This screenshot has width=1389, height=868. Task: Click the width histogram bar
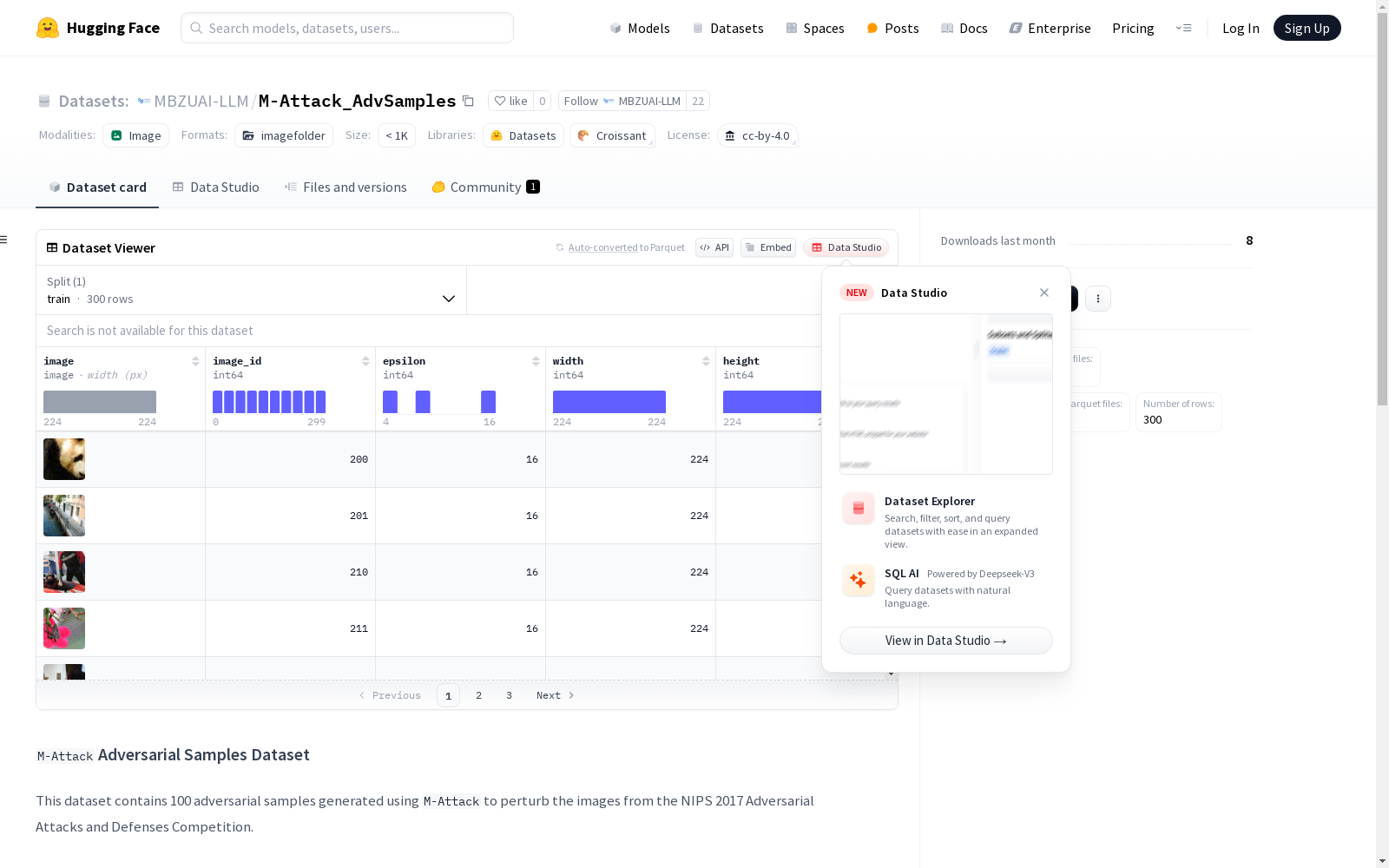tap(609, 402)
